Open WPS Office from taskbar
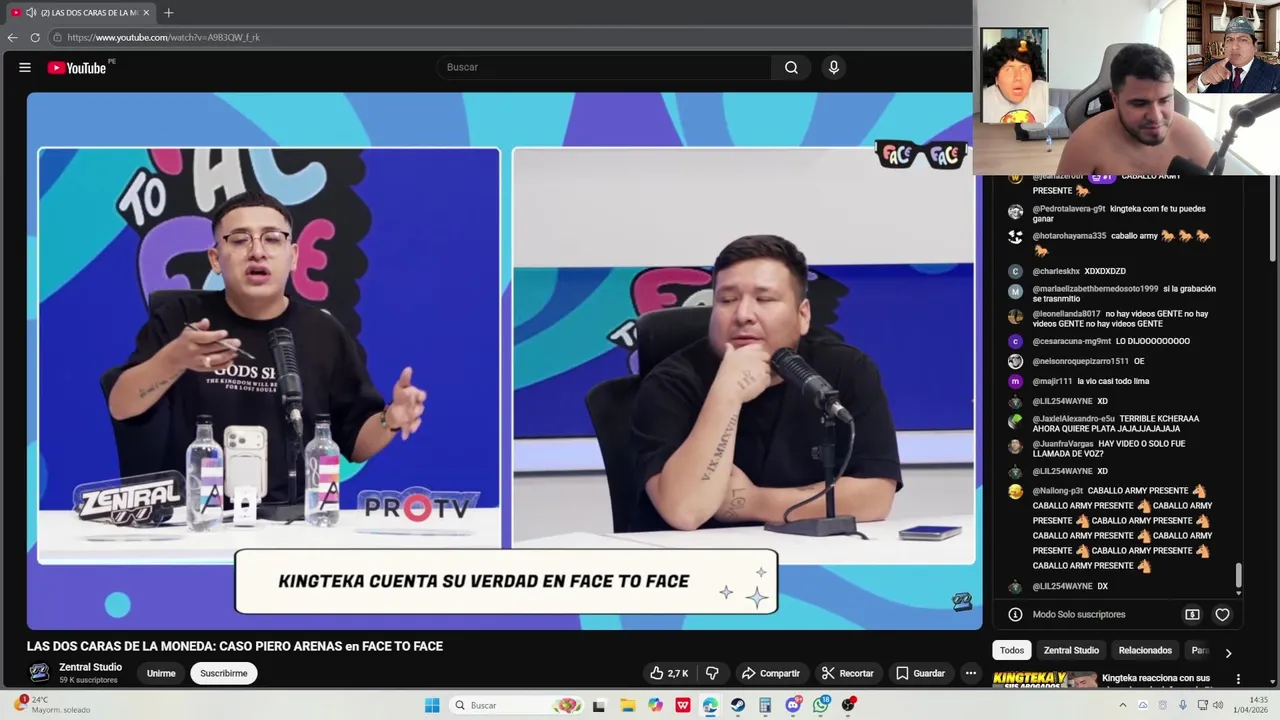Screen dimensions: 1280x720 [x=683, y=705]
